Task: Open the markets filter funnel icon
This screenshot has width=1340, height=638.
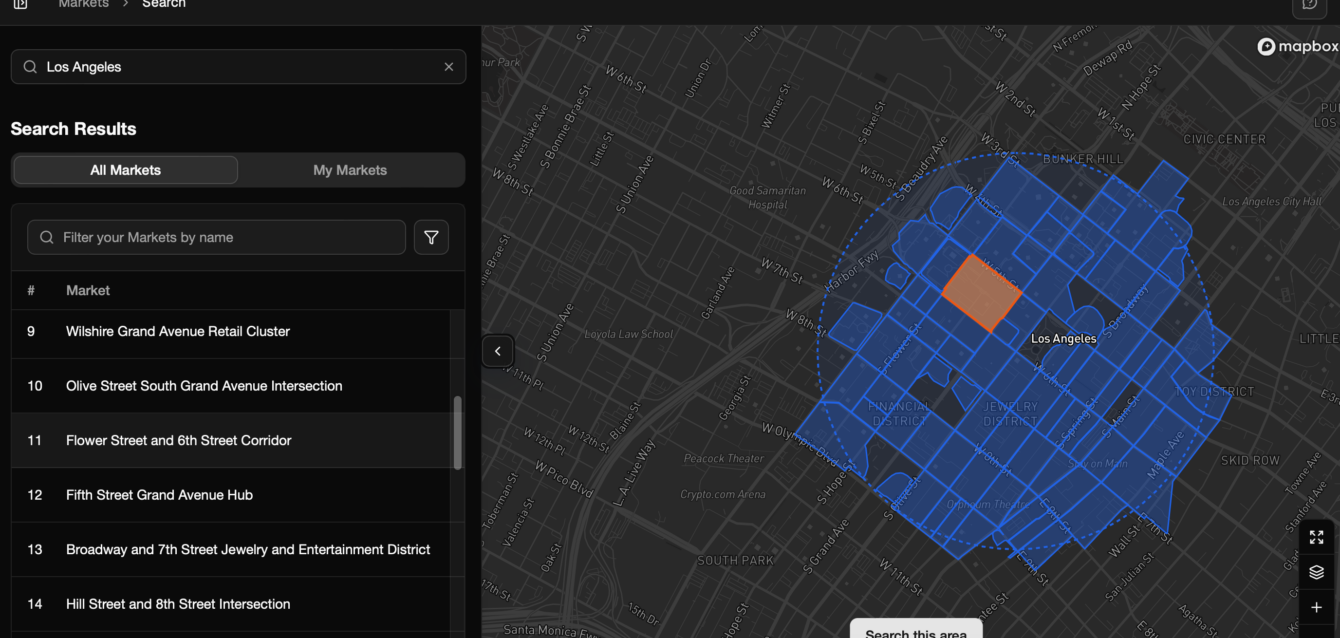Action: 431,237
